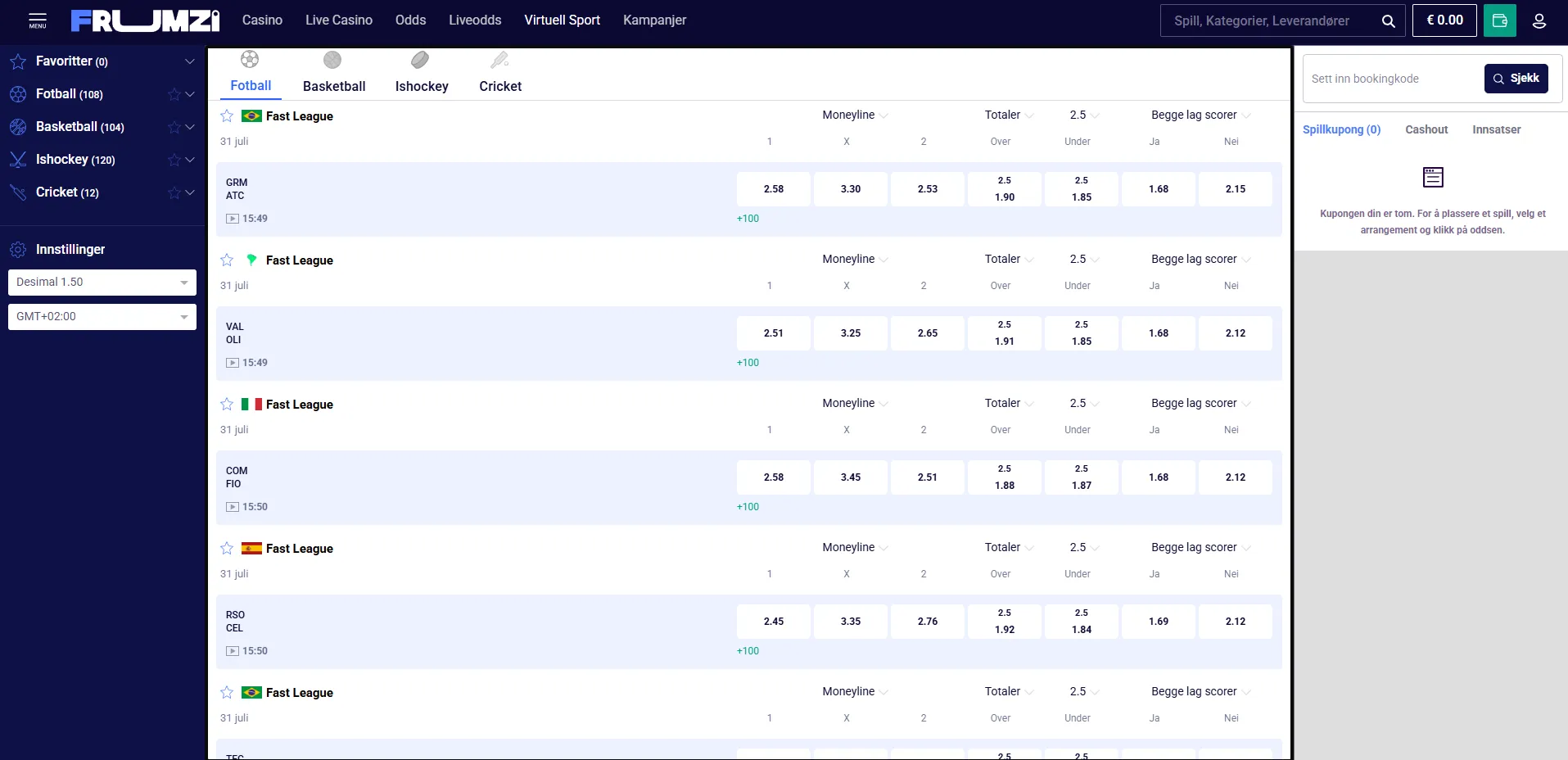This screenshot has width=1568, height=760.
Task: Open Virtuell Sport in top navigation
Action: [x=562, y=20]
